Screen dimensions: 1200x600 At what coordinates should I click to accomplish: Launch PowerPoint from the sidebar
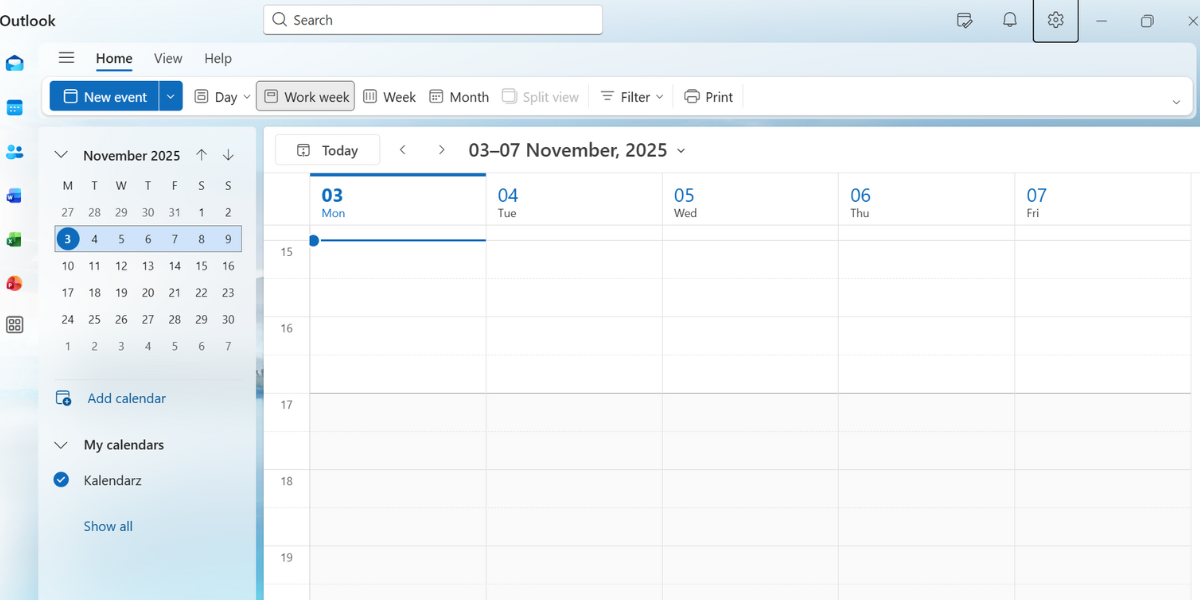coord(14,283)
